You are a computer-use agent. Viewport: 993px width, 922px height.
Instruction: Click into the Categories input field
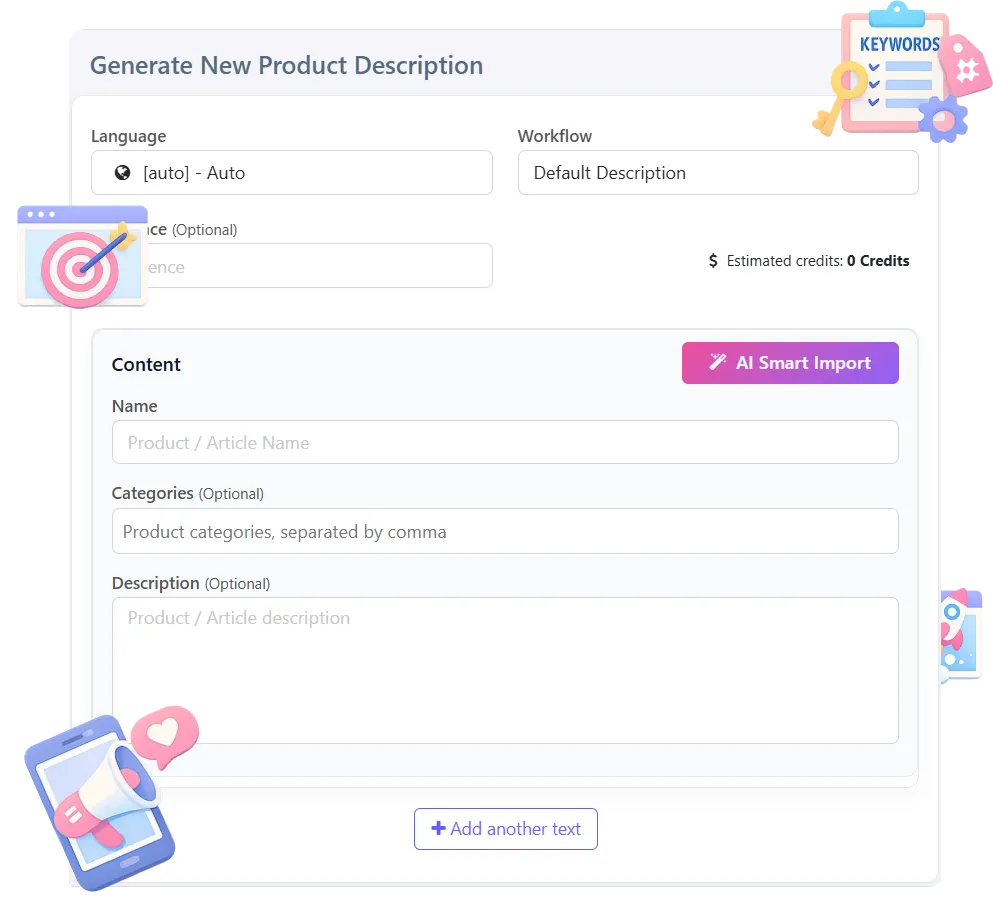(x=505, y=531)
